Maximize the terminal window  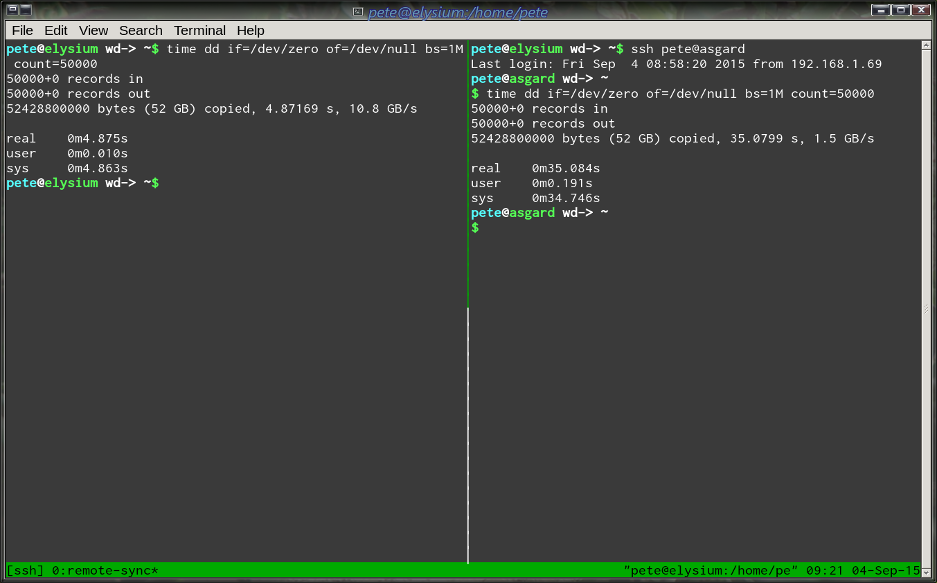[901, 10]
